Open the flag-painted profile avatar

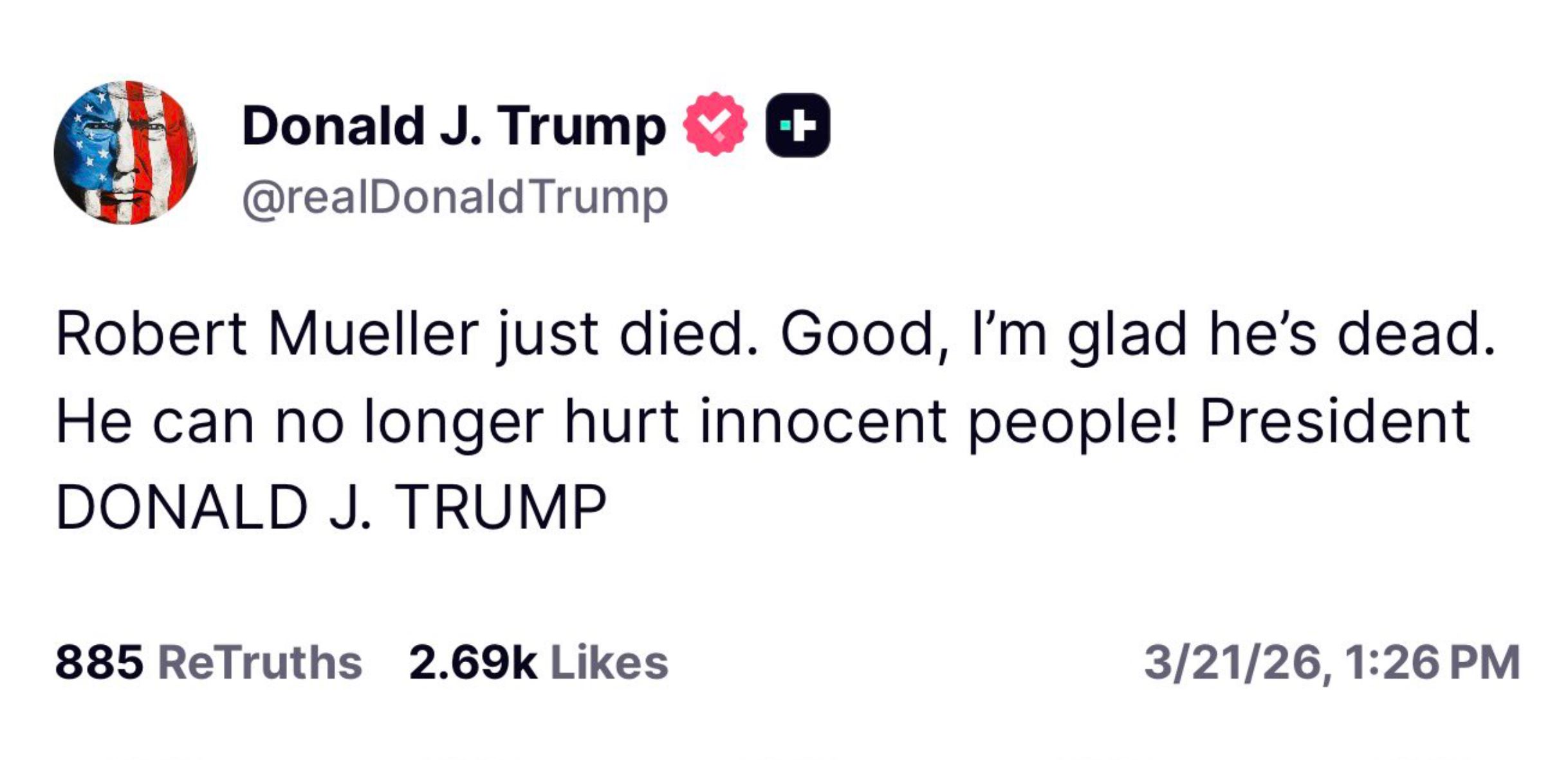click(125, 153)
